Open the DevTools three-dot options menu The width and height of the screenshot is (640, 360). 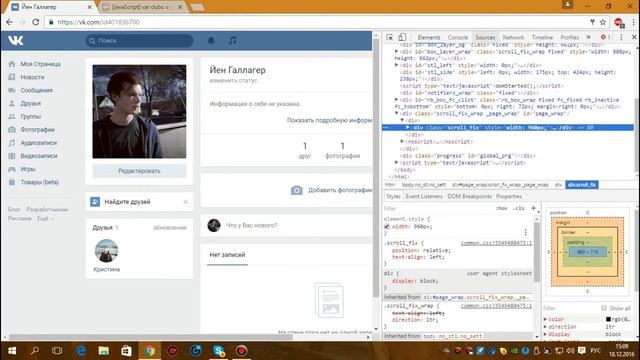621,37
